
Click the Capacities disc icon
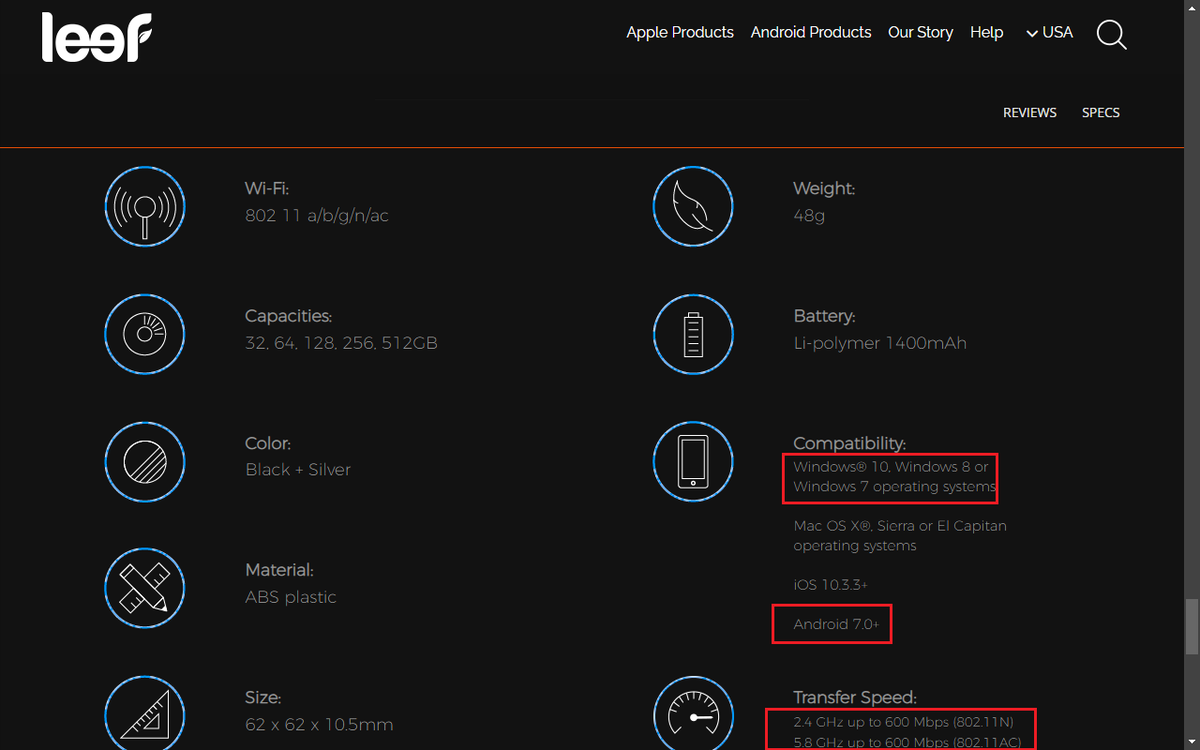(145, 334)
